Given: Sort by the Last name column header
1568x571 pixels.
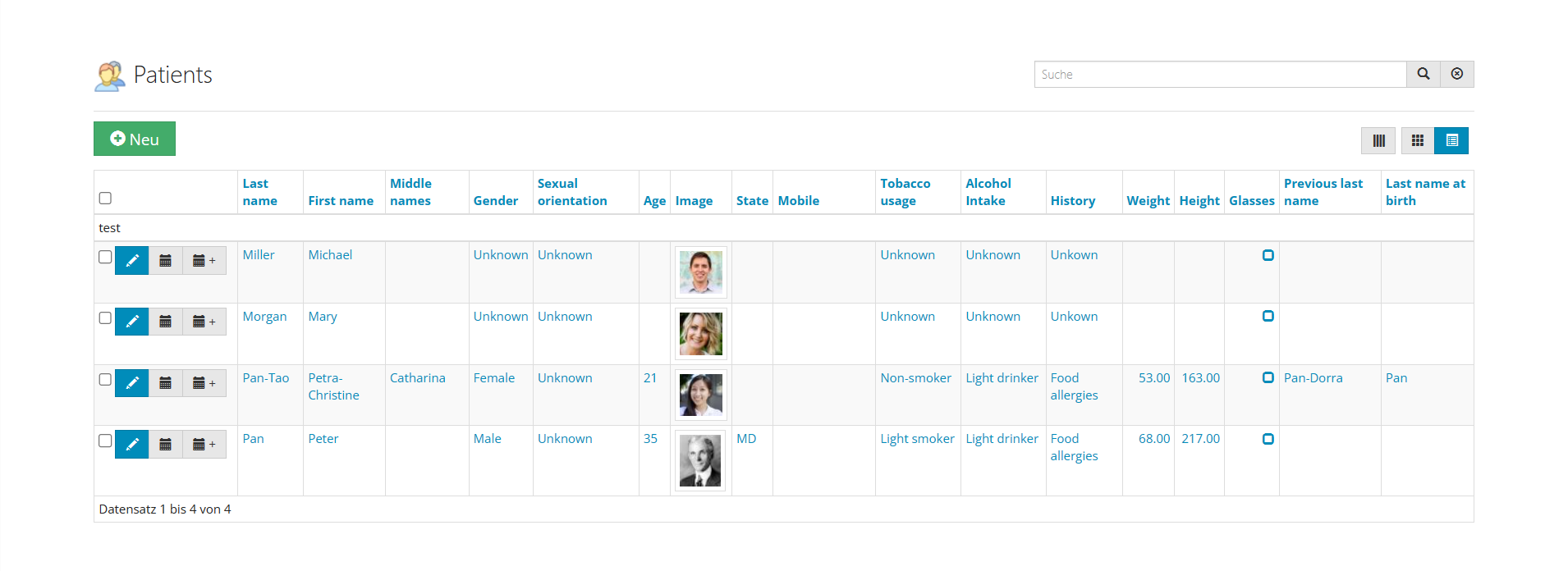Looking at the screenshot, I should click(x=259, y=192).
